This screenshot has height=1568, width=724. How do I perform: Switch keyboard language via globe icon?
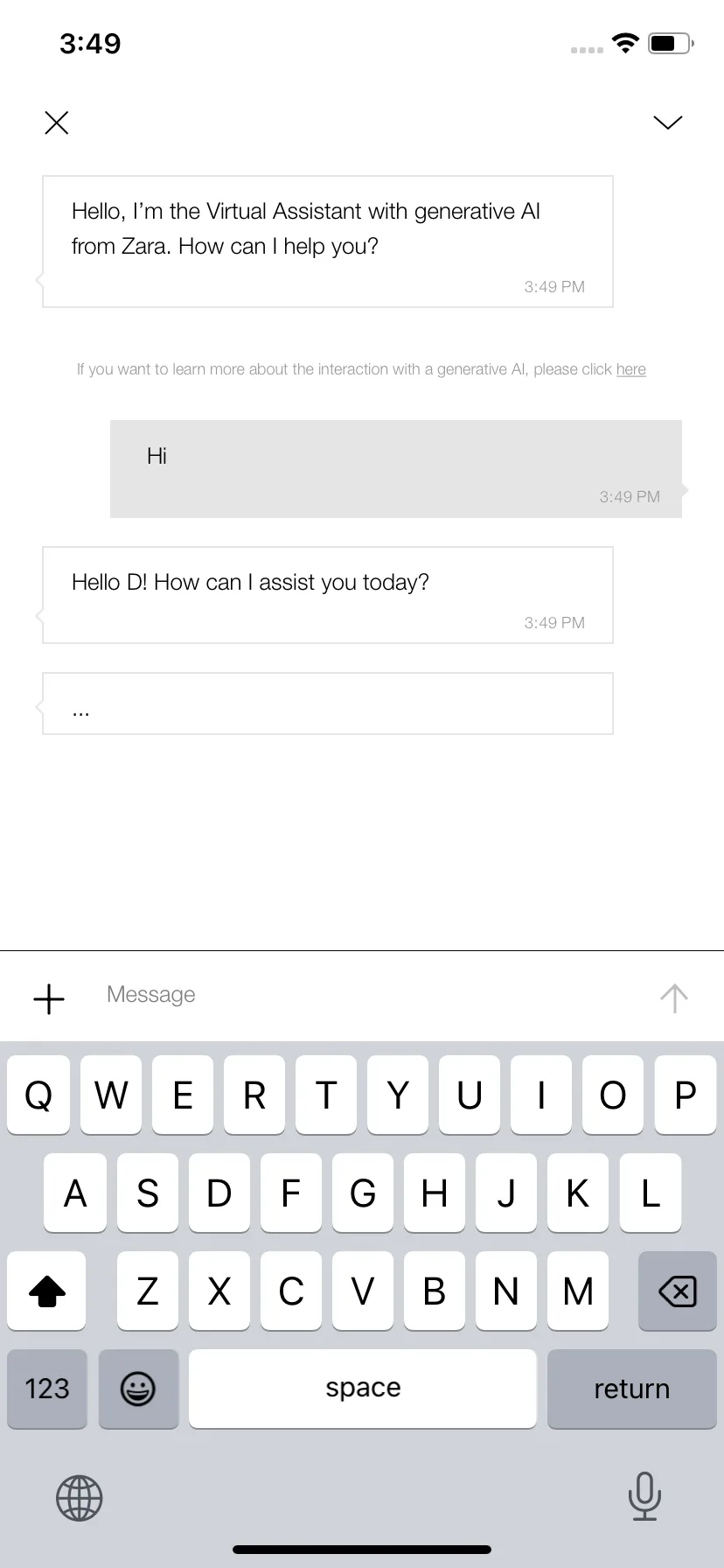tap(80, 1498)
